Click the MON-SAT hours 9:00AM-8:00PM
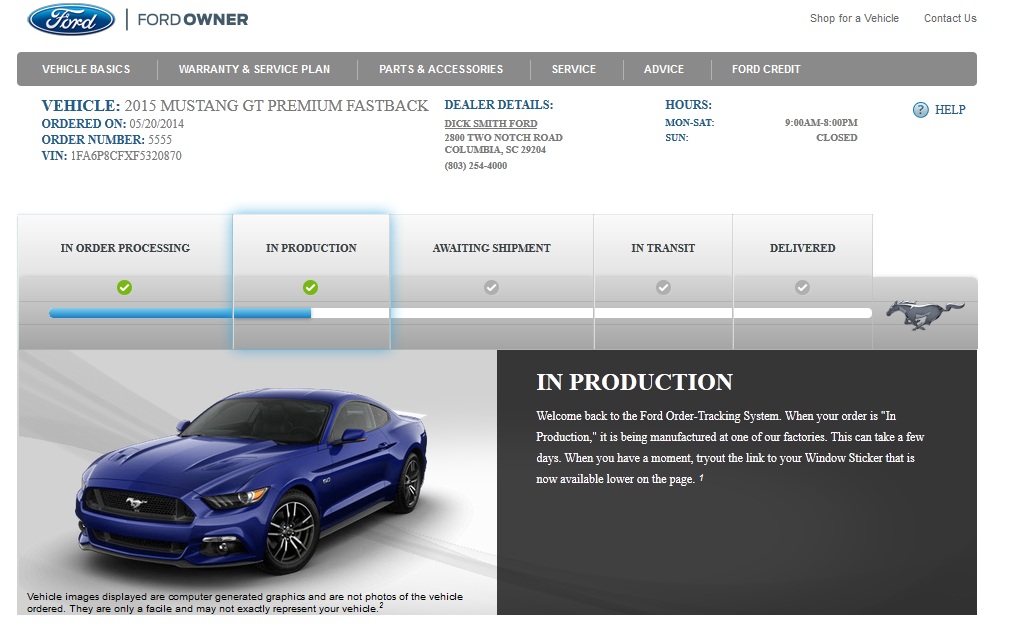This screenshot has height=635, width=1019. (x=821, y=123)
